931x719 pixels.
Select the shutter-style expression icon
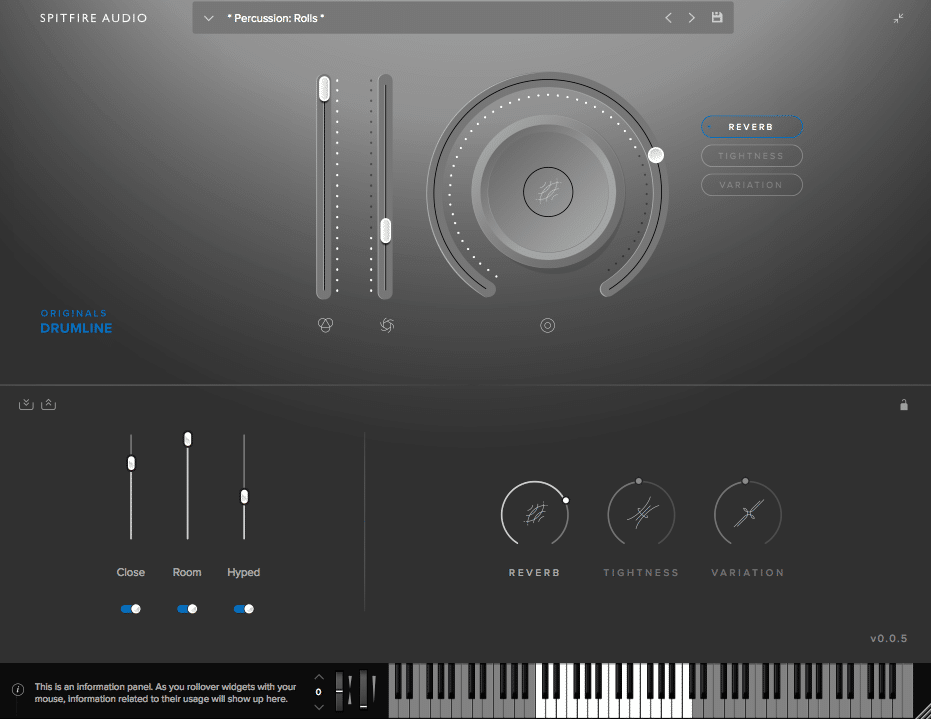pyautogui.click(x=386, y=325)
